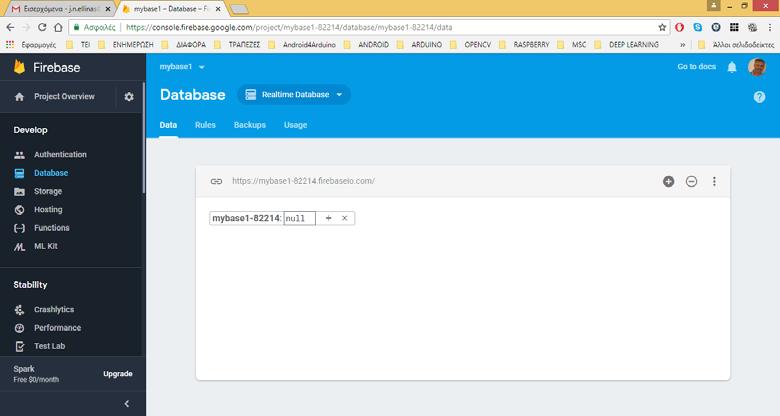Screen dimensions: 780x416
Task: Collapse all nodes with minus circle icon
Action: pos(691,182)
